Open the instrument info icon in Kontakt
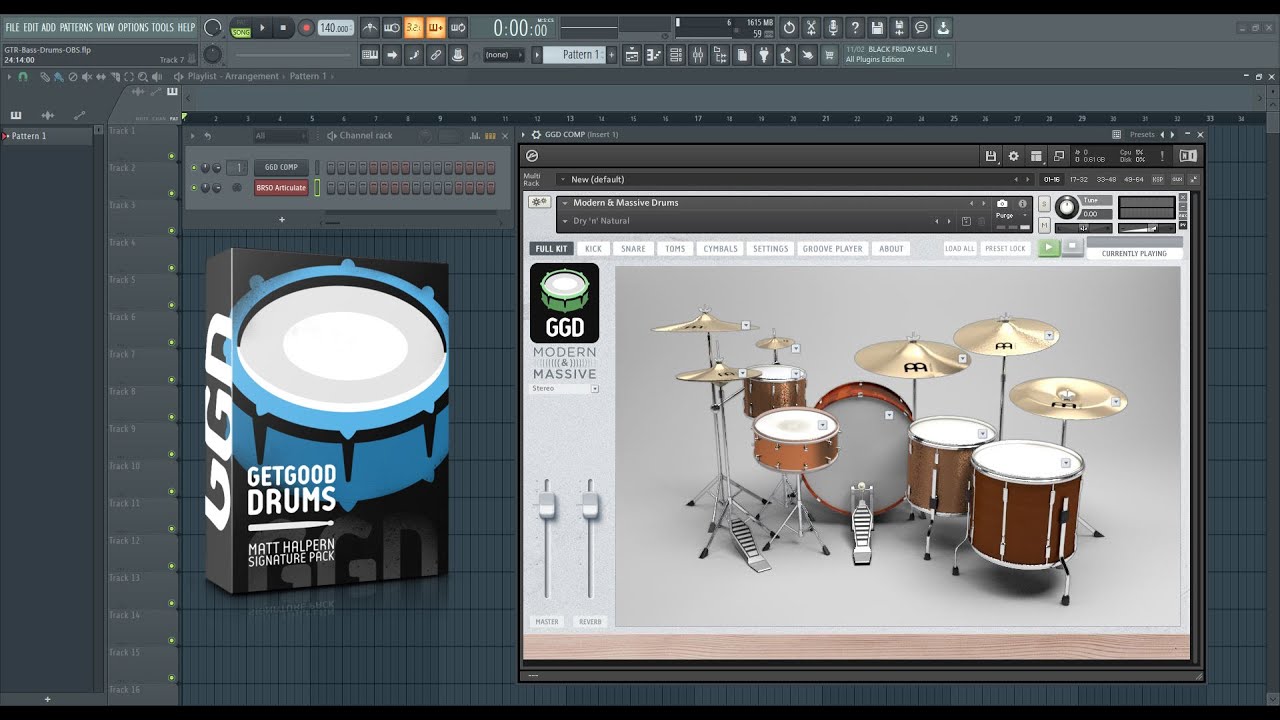 pyautogui.click(x=1022, y=203)
